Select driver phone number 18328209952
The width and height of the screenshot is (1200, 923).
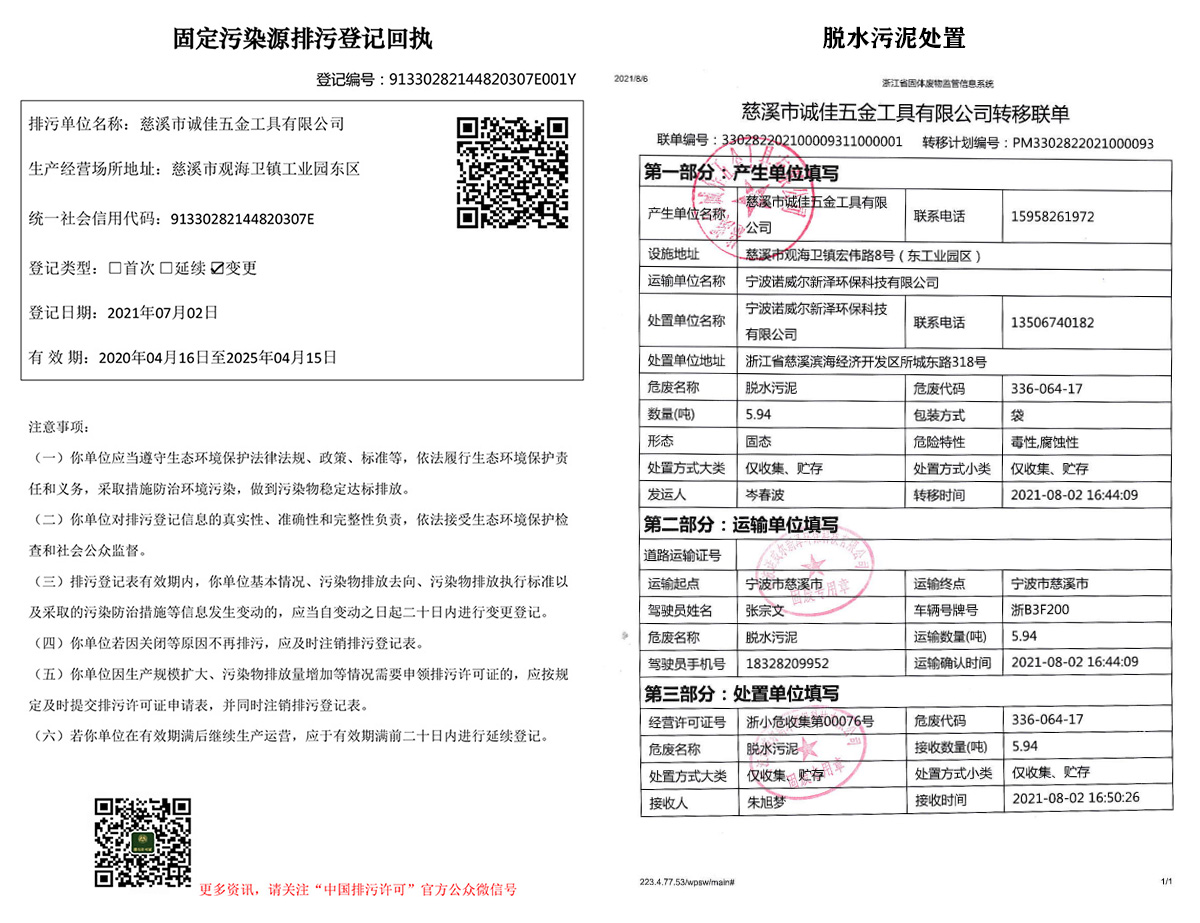click(787, 662)
